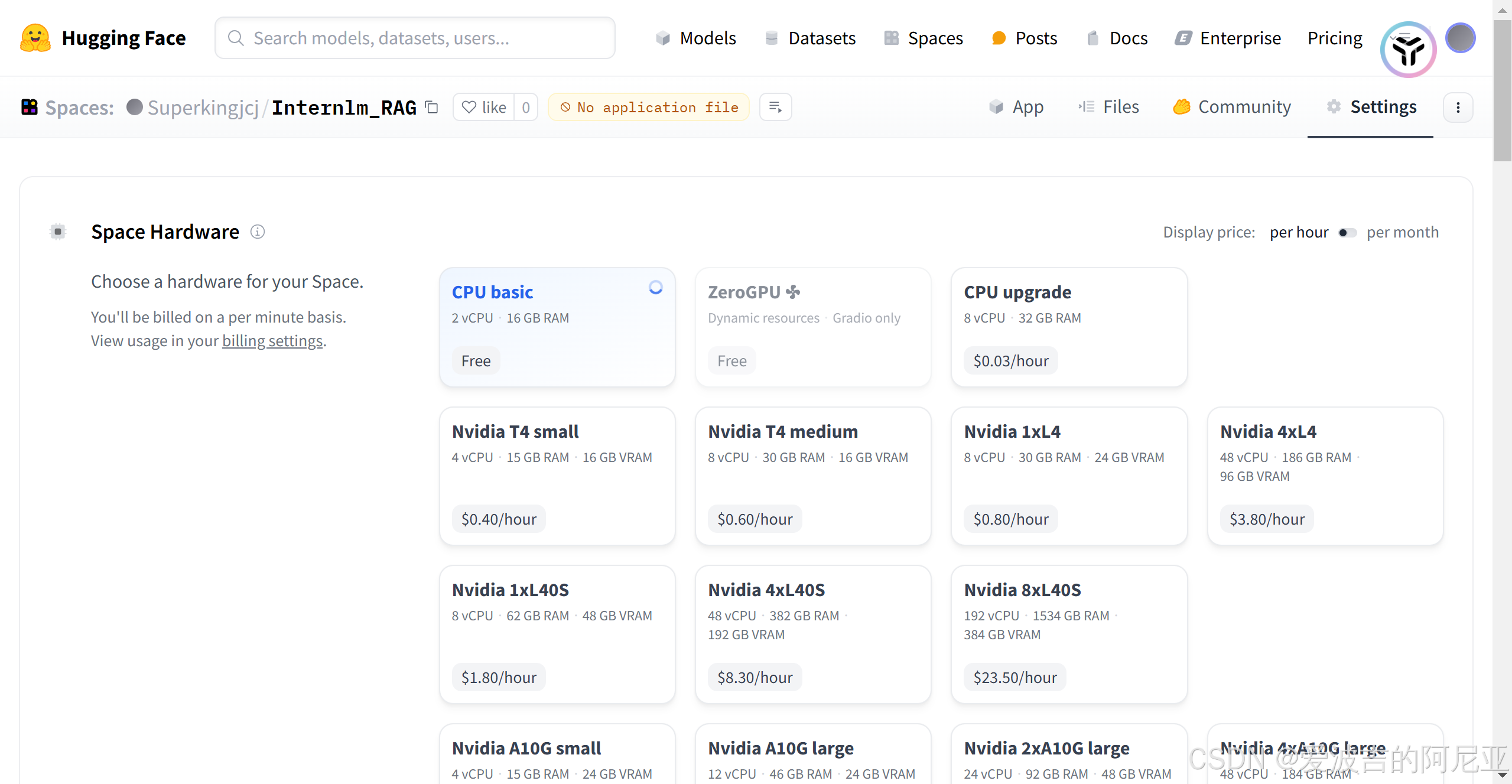Select the Nvidia T4 small hardware card
1512x784 pixels.
[x=557, y=476]
